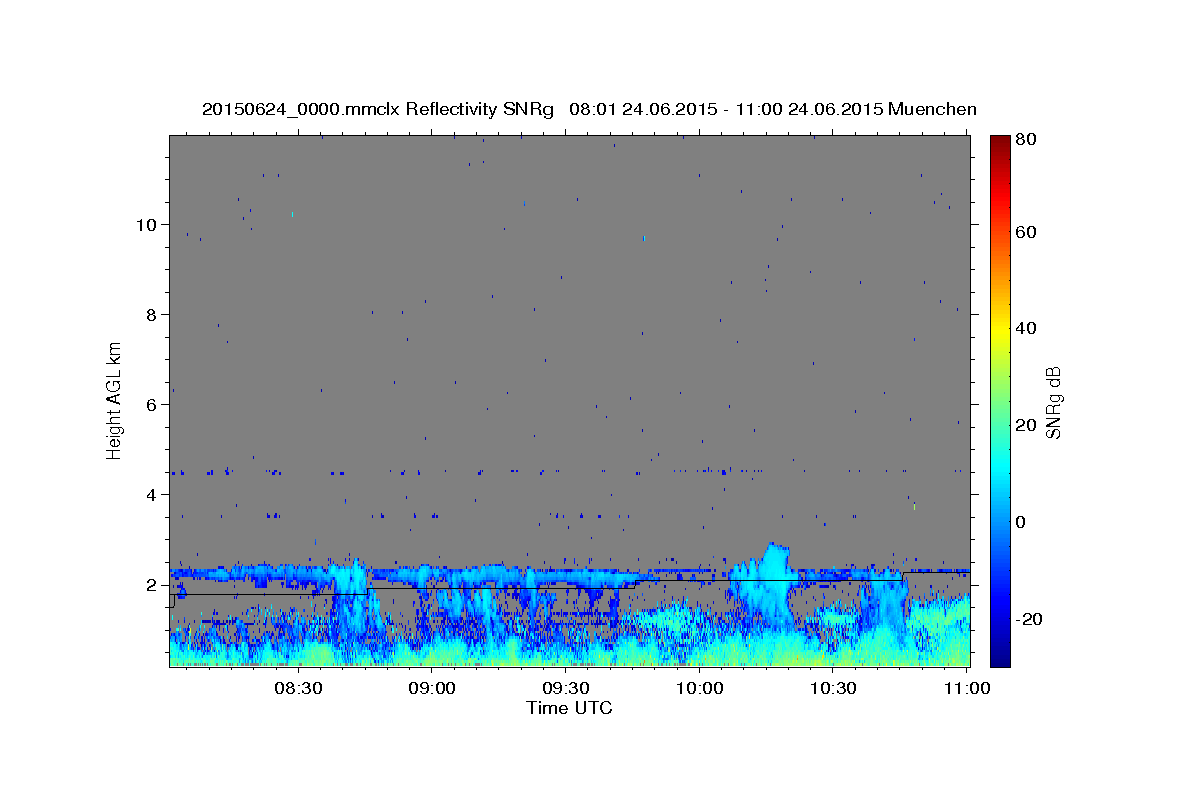Click the colorbar value 0
This screenshot has width=1200, height=800.
pos(1021,522)
